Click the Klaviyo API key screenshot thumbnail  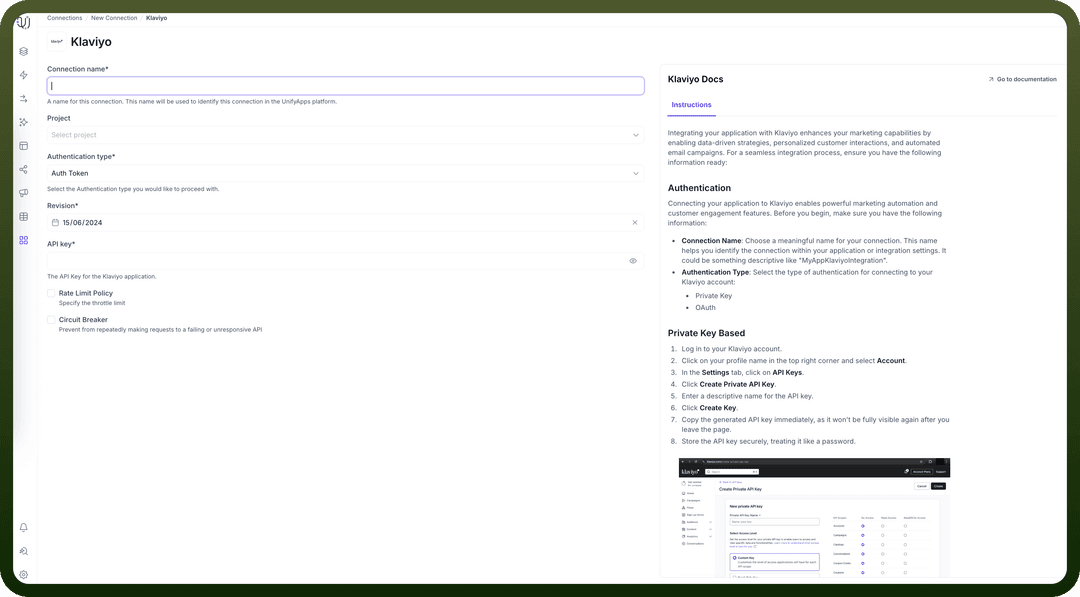point(814,518)
